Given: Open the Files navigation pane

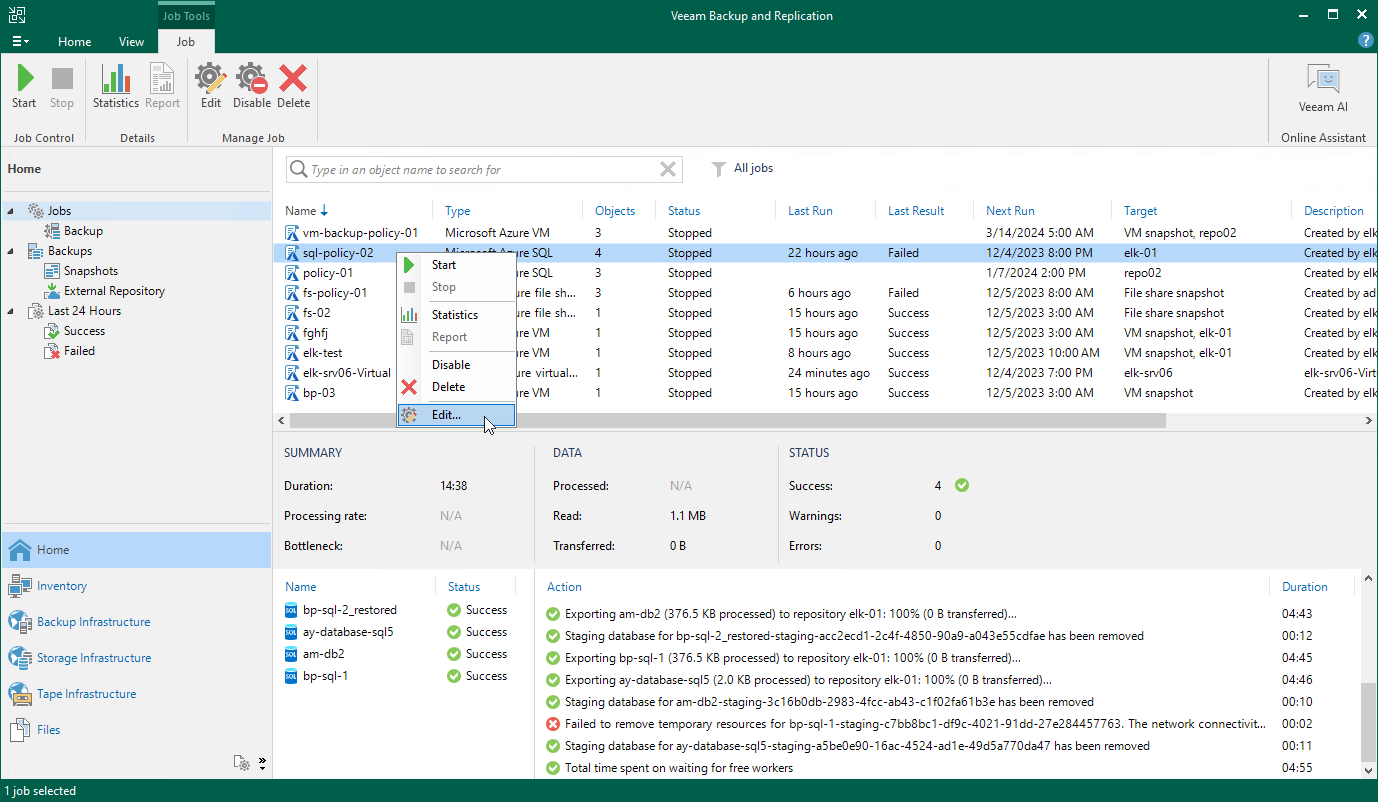Looking at the screenshot, I should click(136, 730).
